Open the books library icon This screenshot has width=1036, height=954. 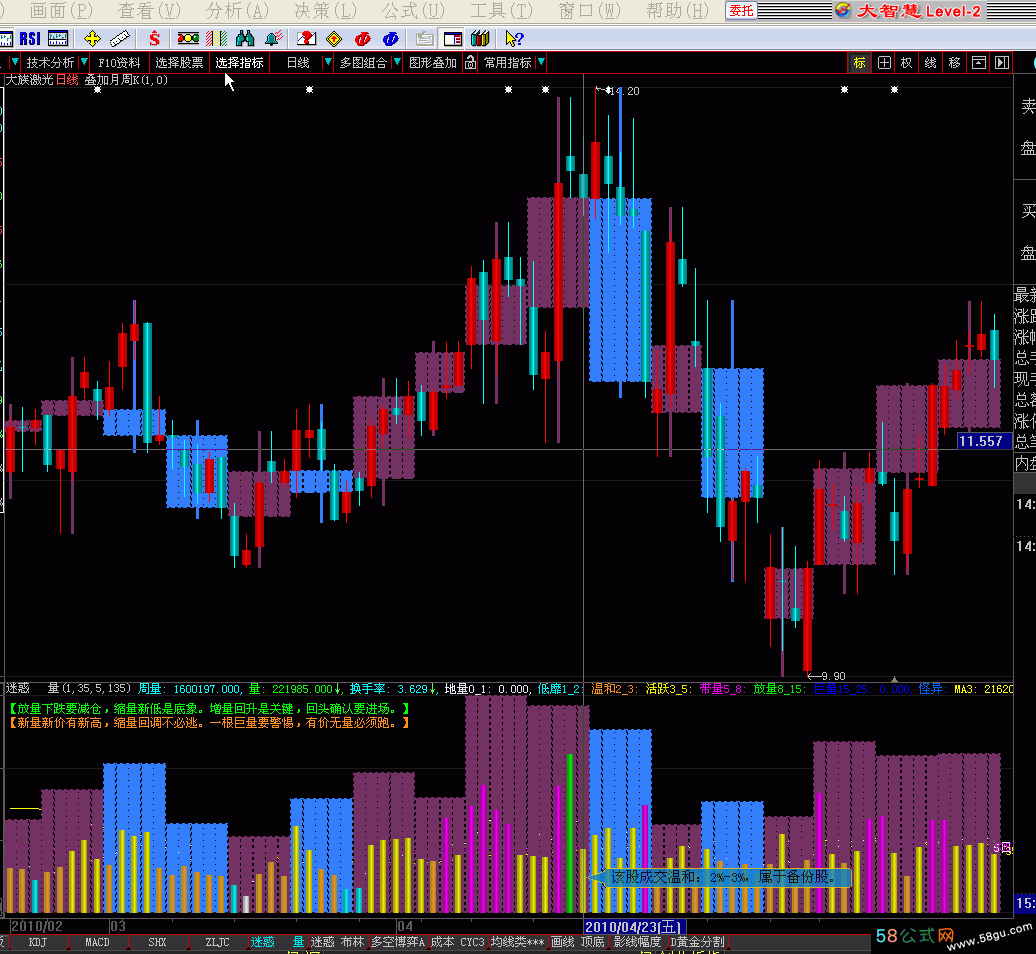click(480, 39)
